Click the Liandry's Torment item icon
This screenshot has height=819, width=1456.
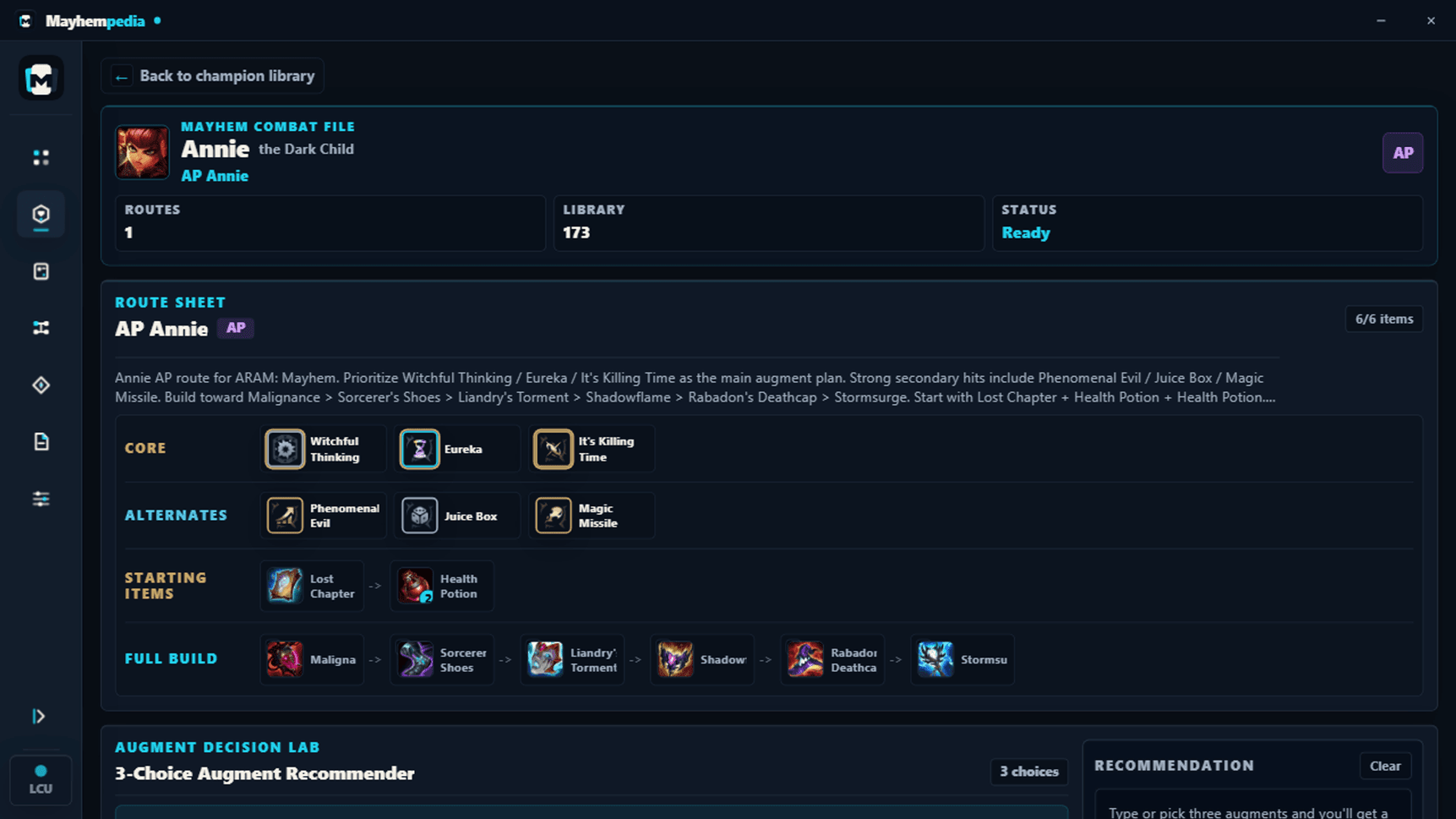coord(545,659)
